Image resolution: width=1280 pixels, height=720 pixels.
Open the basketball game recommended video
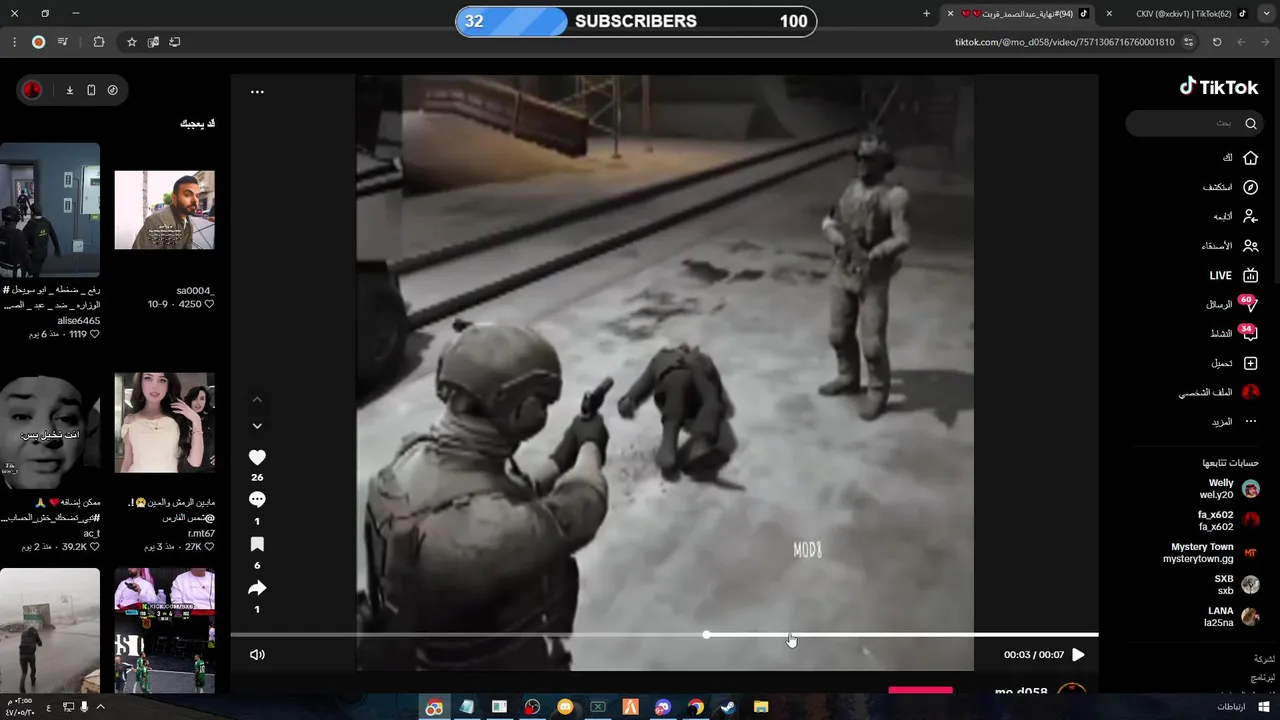pos(164,630)
